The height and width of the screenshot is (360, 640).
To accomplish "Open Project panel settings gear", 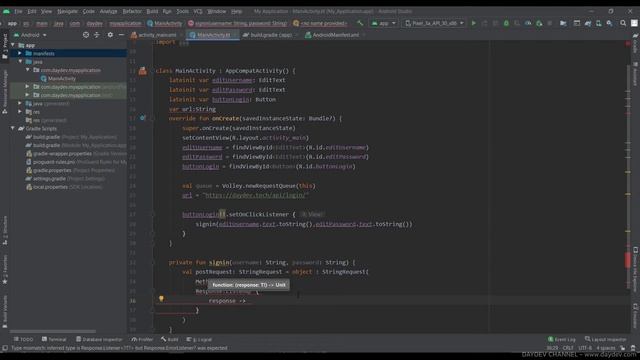I will pos(110,35).
